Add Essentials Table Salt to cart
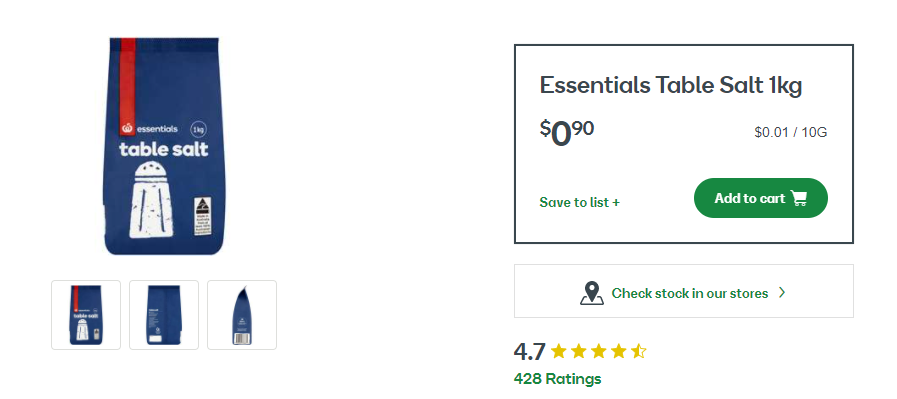Screen dimensions: 897x399 point(760,198)
